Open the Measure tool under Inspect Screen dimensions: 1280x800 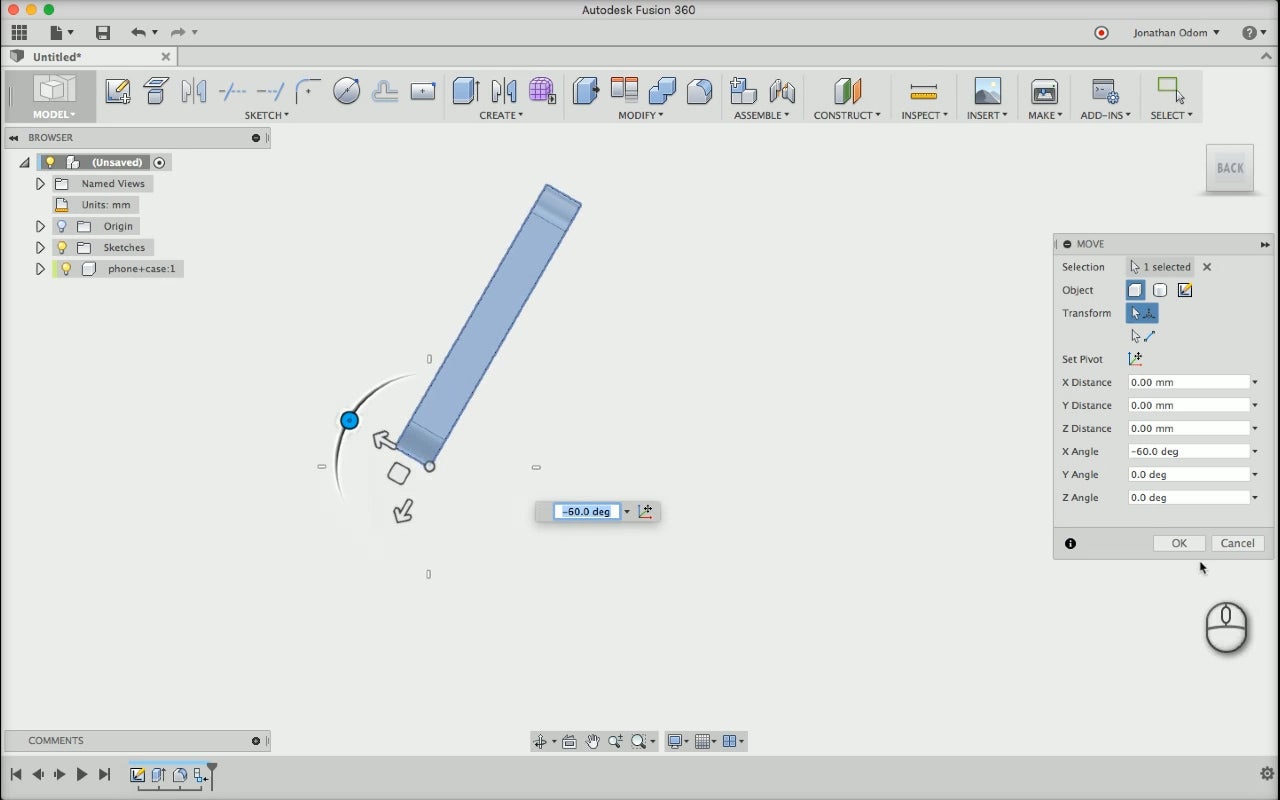(x=923, y=92)
